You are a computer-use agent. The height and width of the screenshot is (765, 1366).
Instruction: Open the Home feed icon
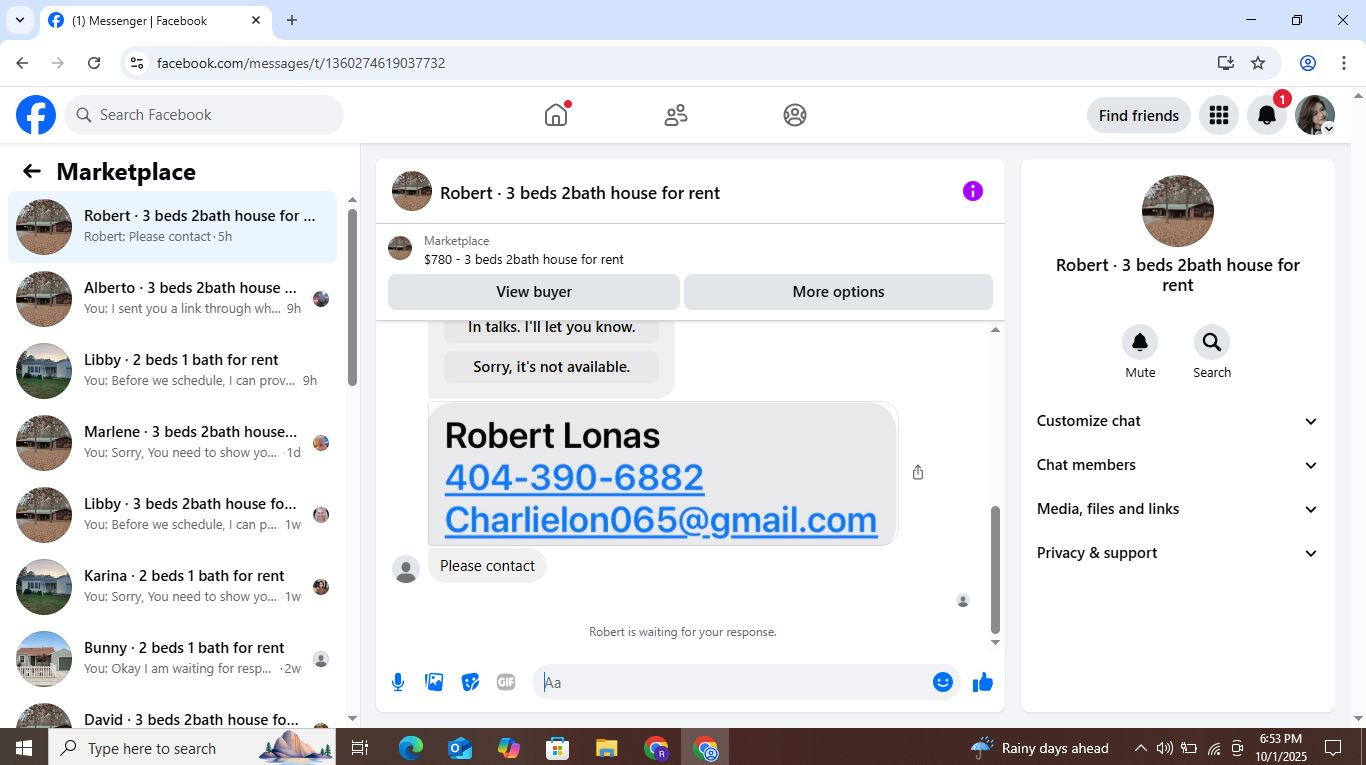tap(556, 115)
